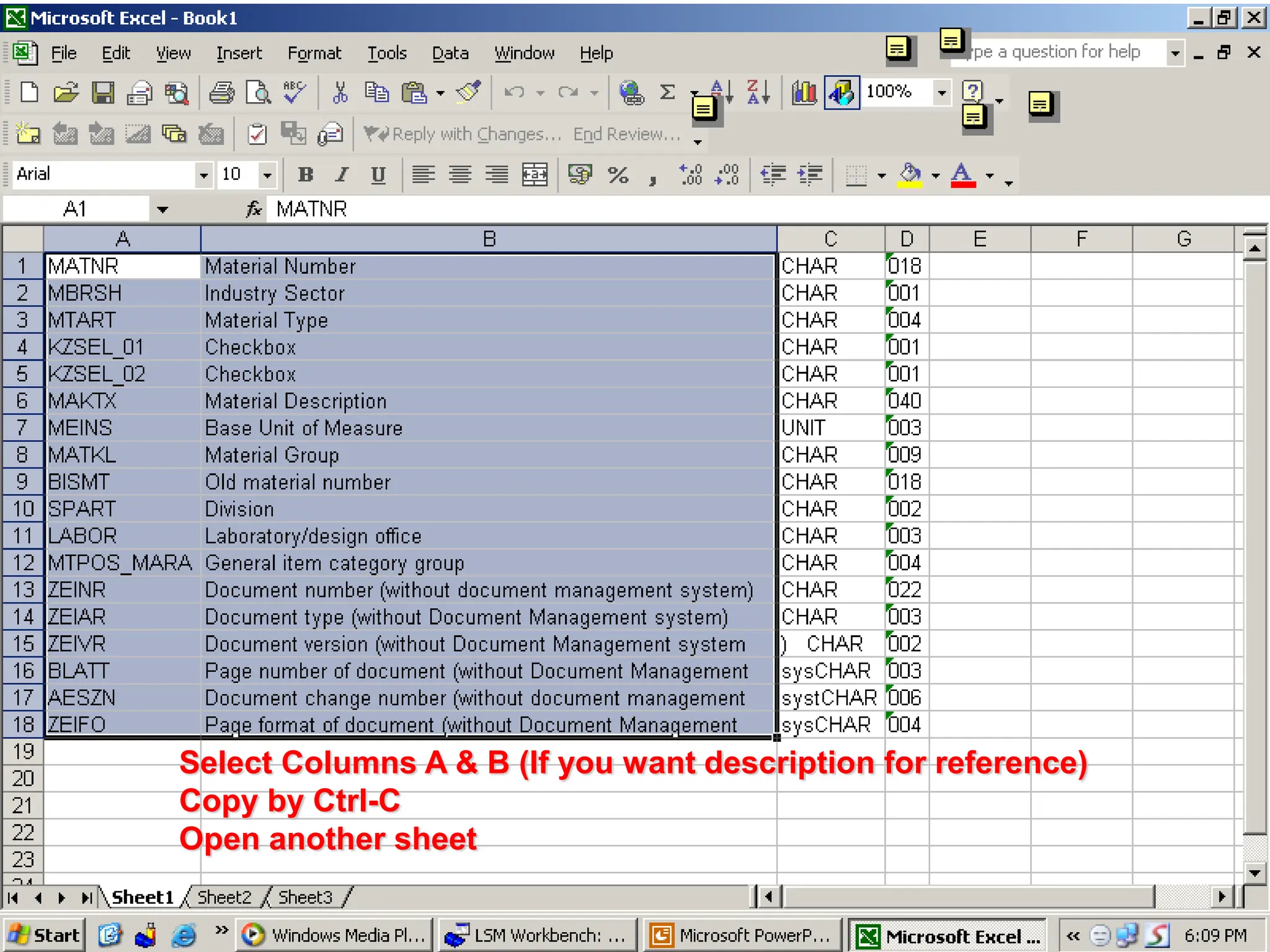Open the font size 10 dropdown
Viewport: 1270px width, 952px height.
(x=267, y=175)
